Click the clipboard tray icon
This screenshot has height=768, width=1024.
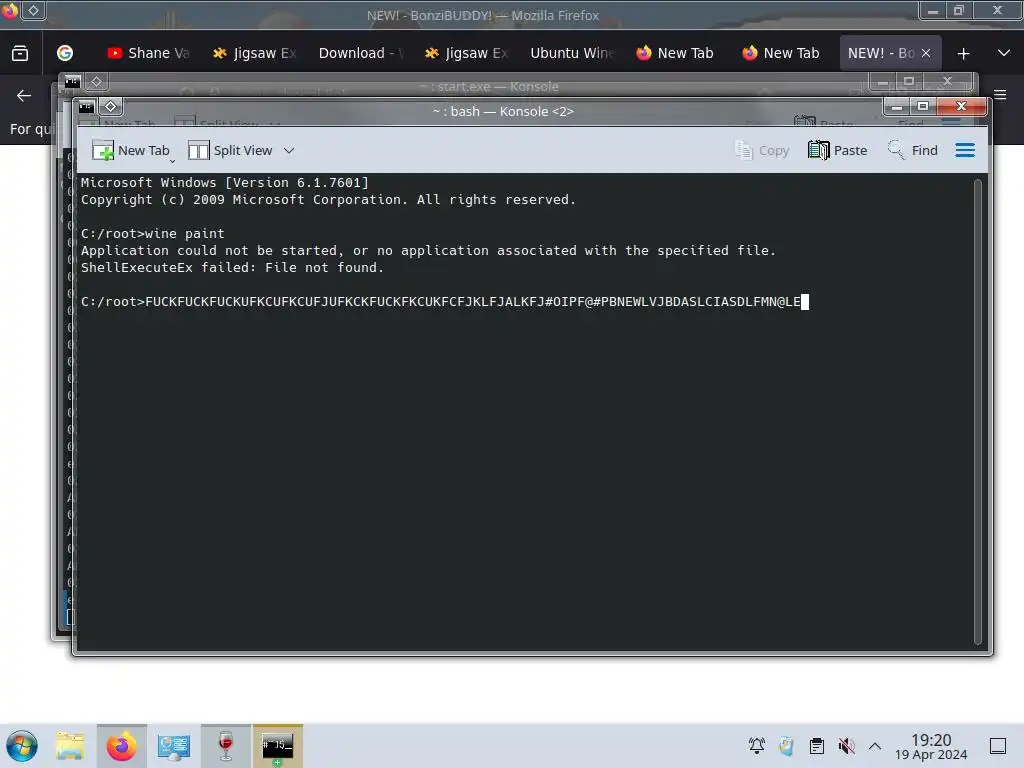pyautogui.click(x=816, y=746)
